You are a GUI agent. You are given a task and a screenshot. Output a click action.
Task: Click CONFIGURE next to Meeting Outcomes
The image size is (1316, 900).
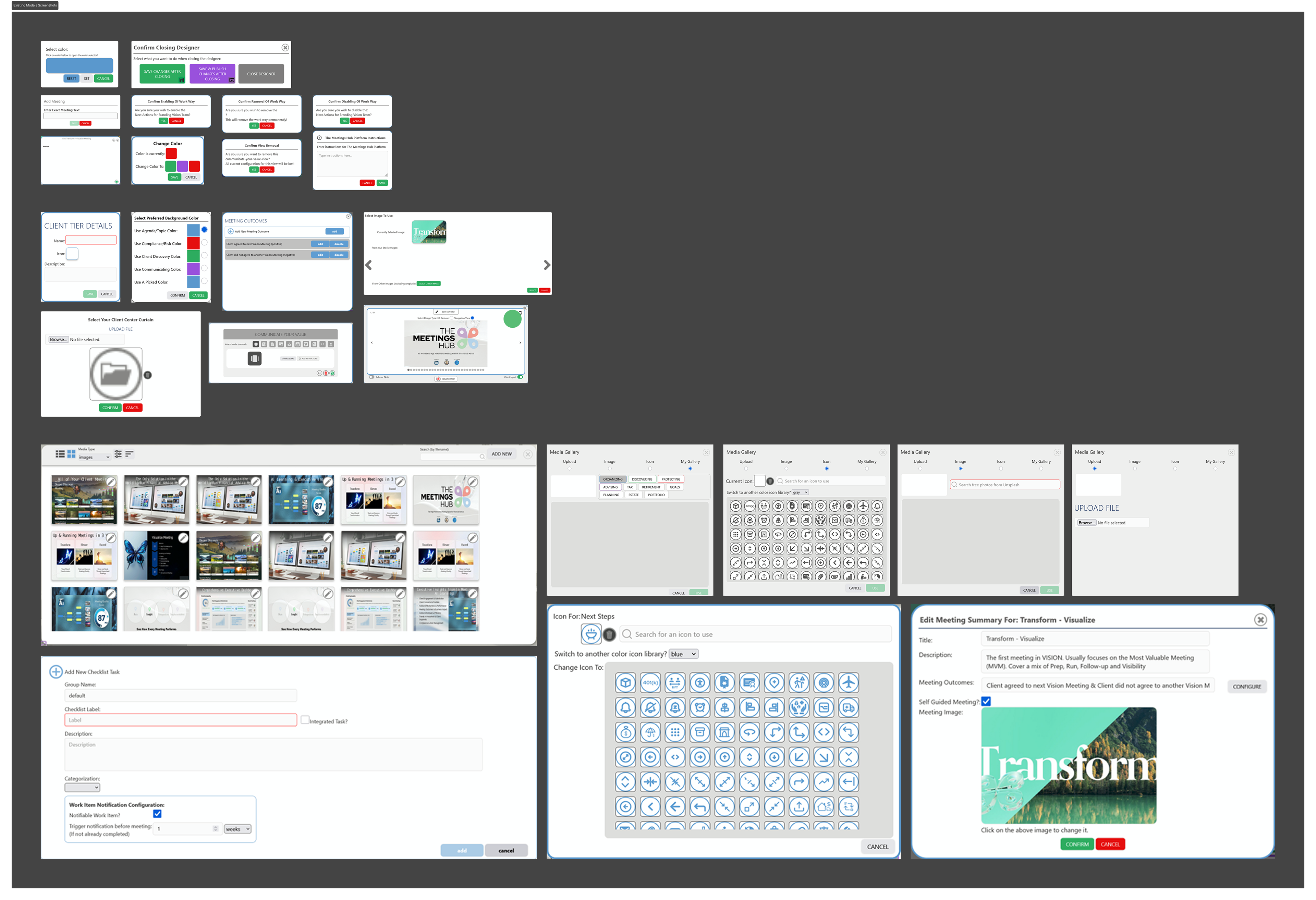[x=1247, y=686]
